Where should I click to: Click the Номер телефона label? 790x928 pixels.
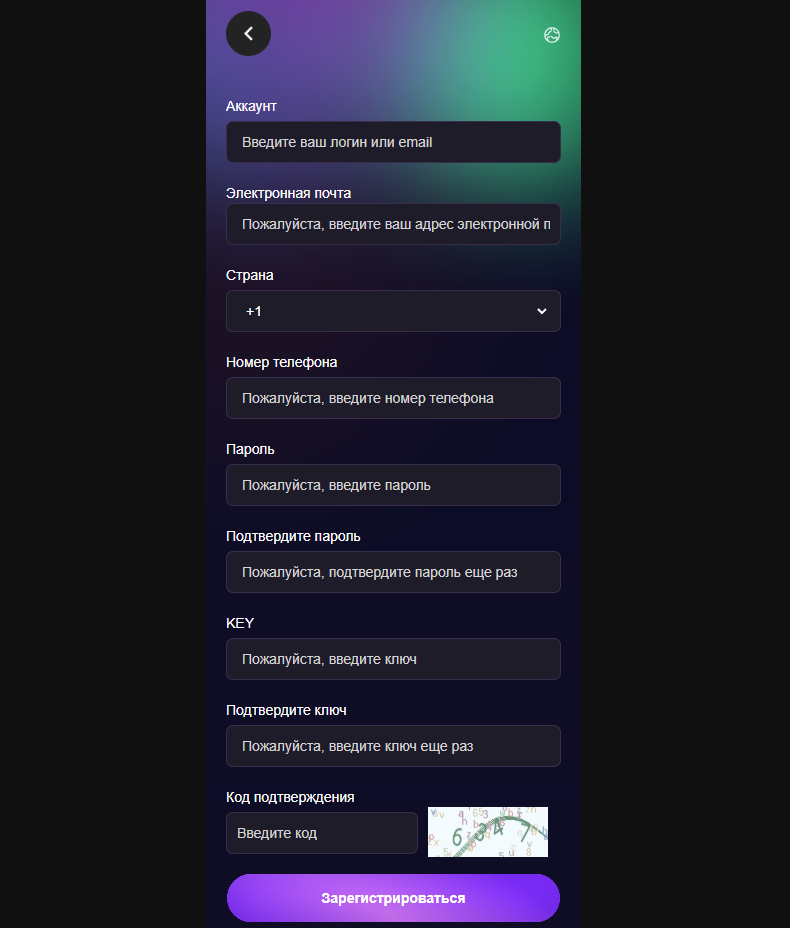point(281,362)
